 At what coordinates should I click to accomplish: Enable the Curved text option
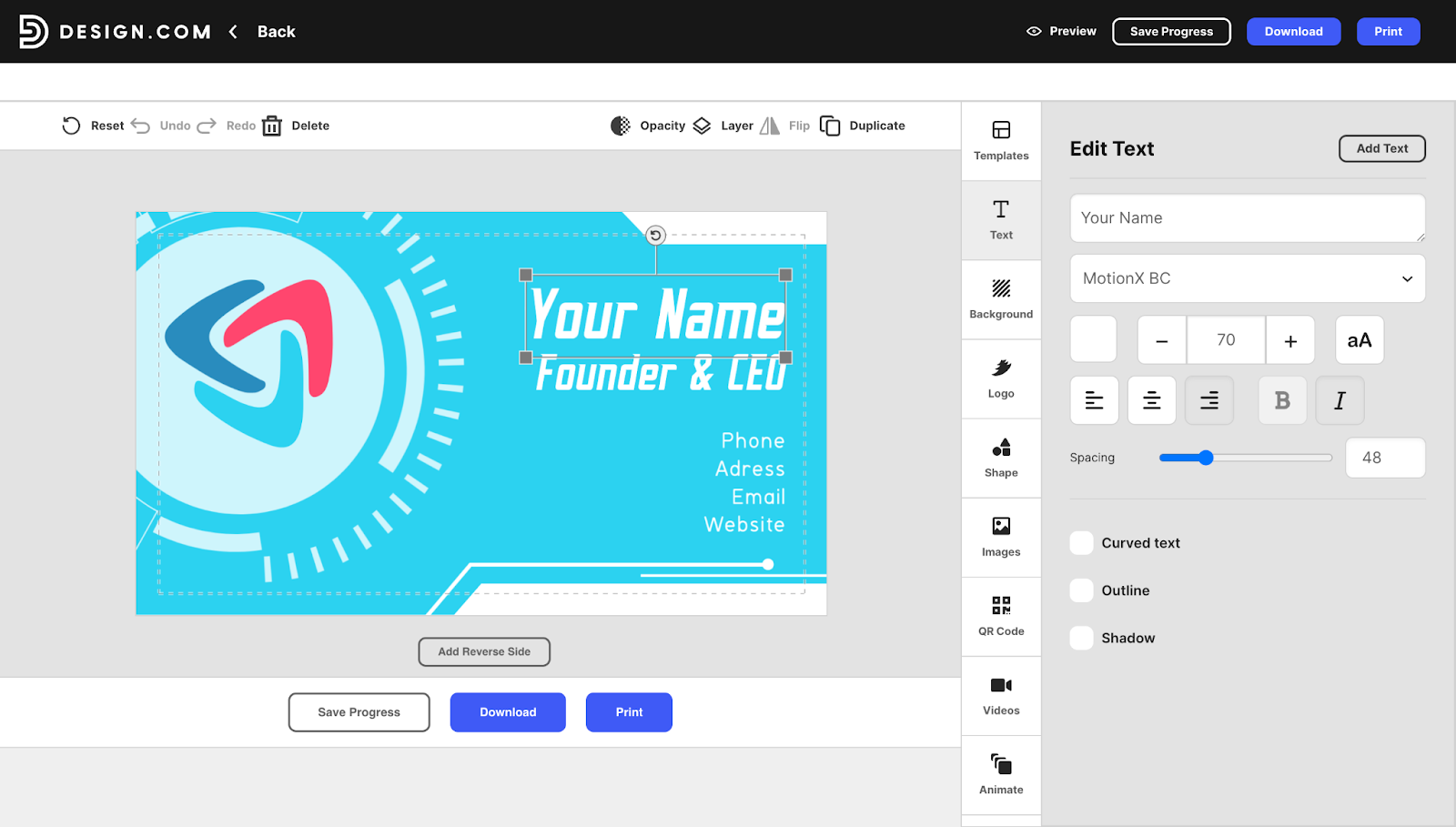coord(1081,542)
